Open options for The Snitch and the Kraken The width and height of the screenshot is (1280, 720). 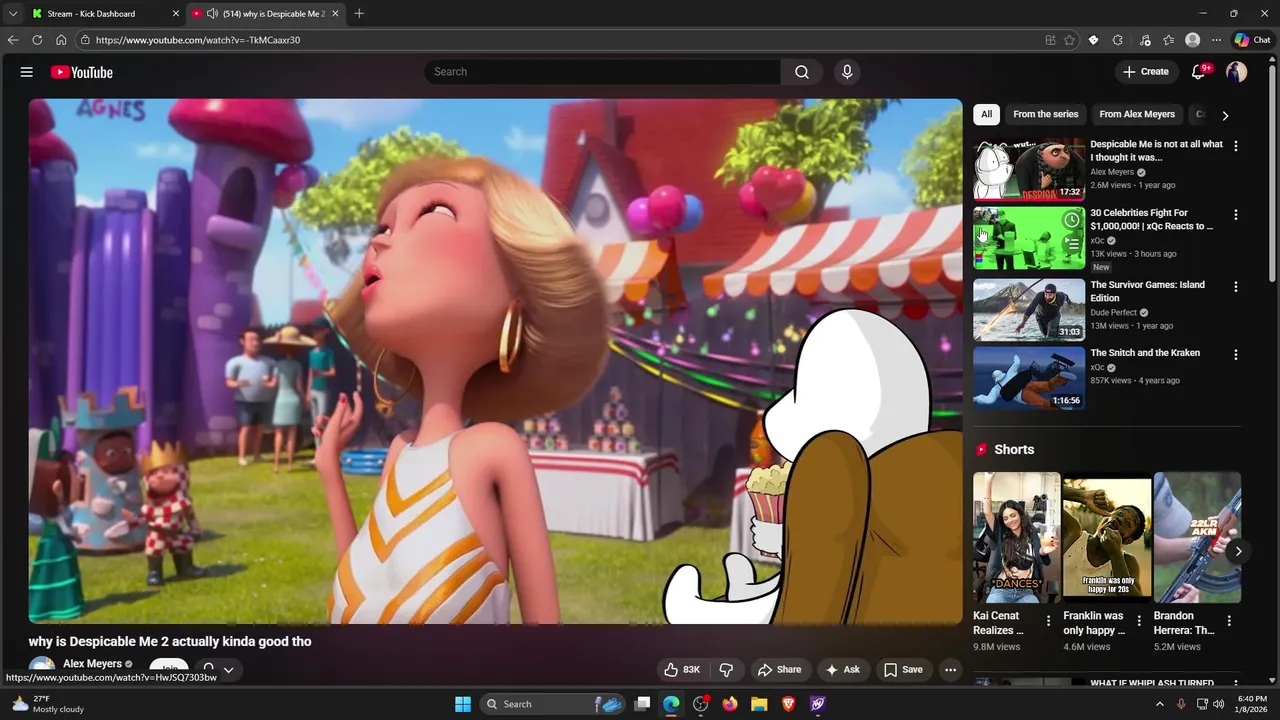click(x=1236, y=355)
